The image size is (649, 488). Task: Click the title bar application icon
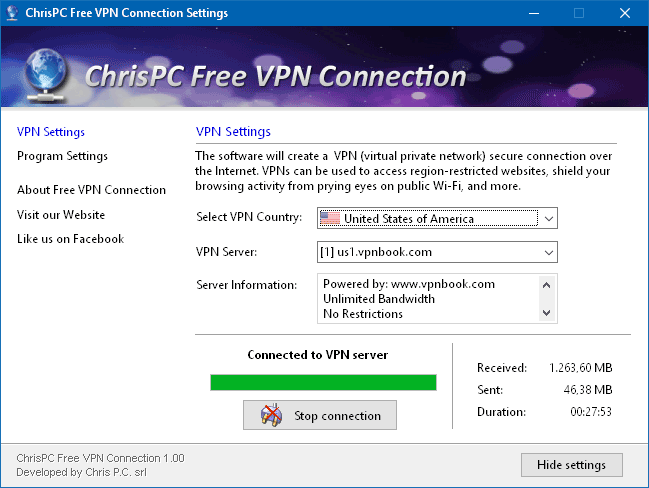tap(13, 13)
